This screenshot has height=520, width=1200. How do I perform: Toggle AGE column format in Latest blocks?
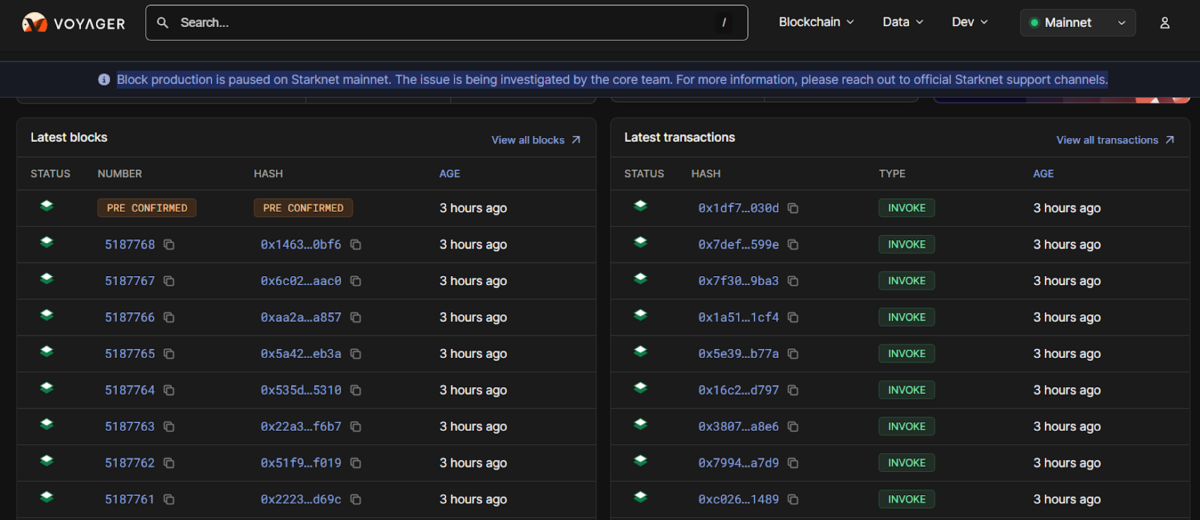[x=450, y=174]
